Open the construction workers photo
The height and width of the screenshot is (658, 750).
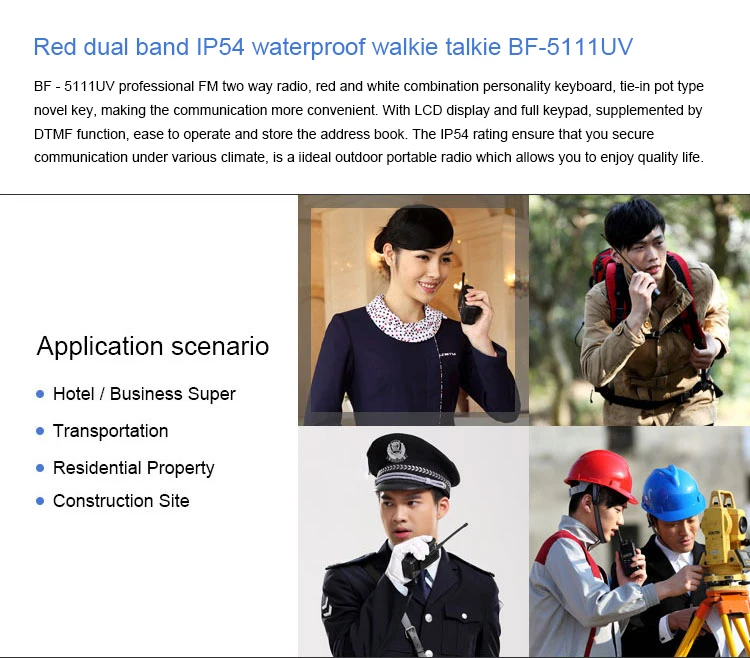pyautogui.click(x=640, y=541)
